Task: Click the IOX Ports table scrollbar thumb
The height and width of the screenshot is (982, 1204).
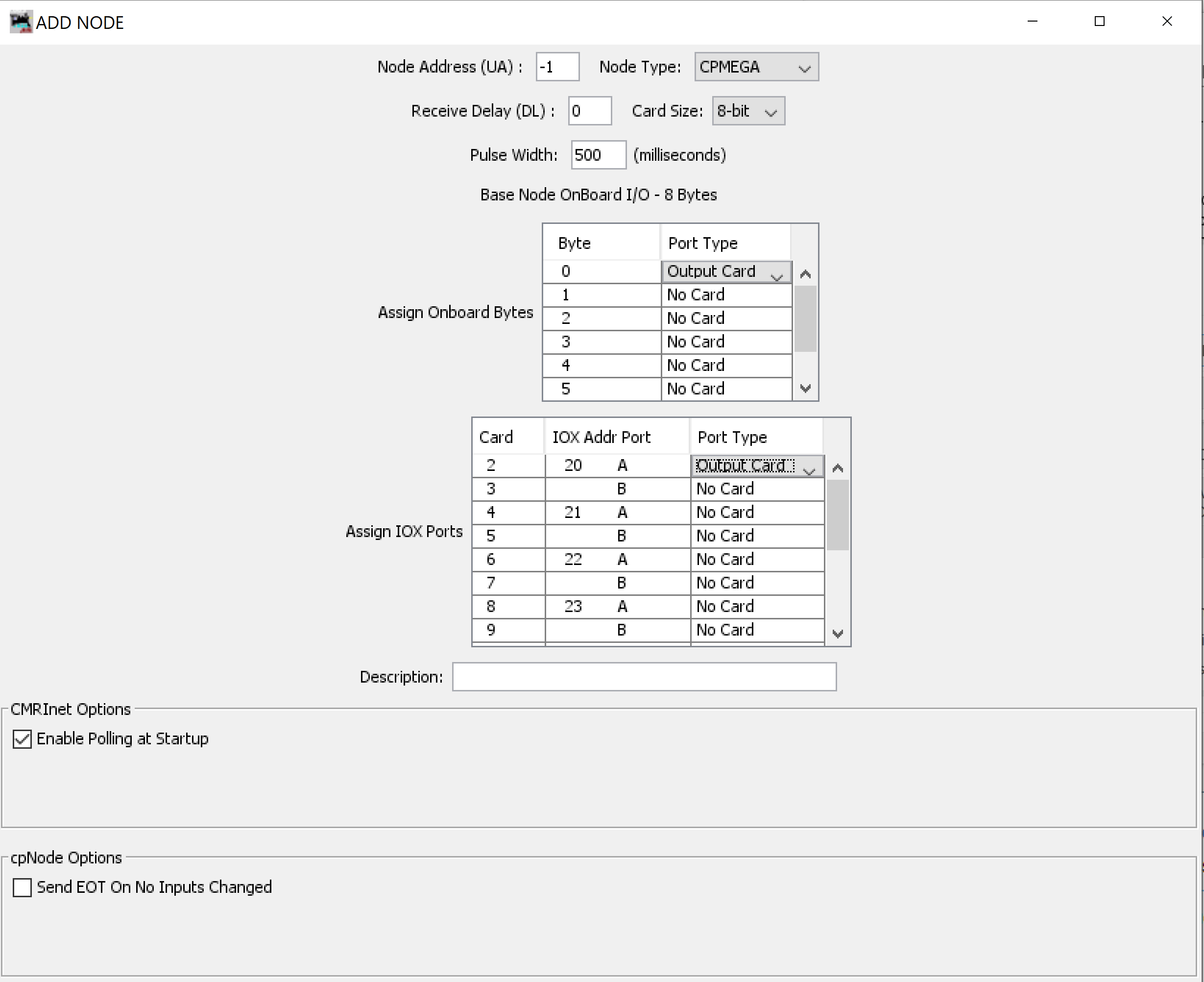Action: tap(837, 515)
